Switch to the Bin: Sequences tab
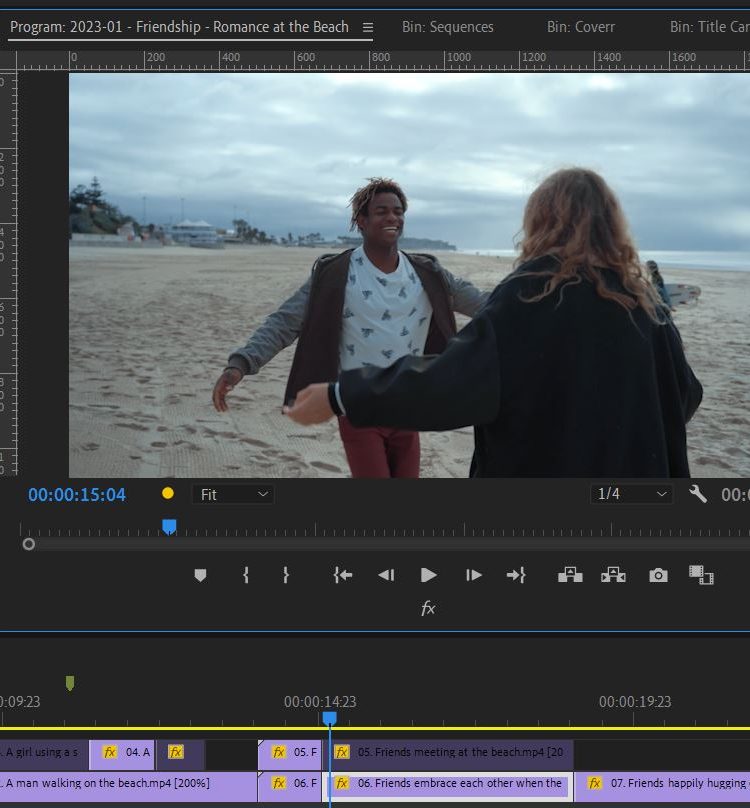750x808 pixels. [x=447, y=27]
